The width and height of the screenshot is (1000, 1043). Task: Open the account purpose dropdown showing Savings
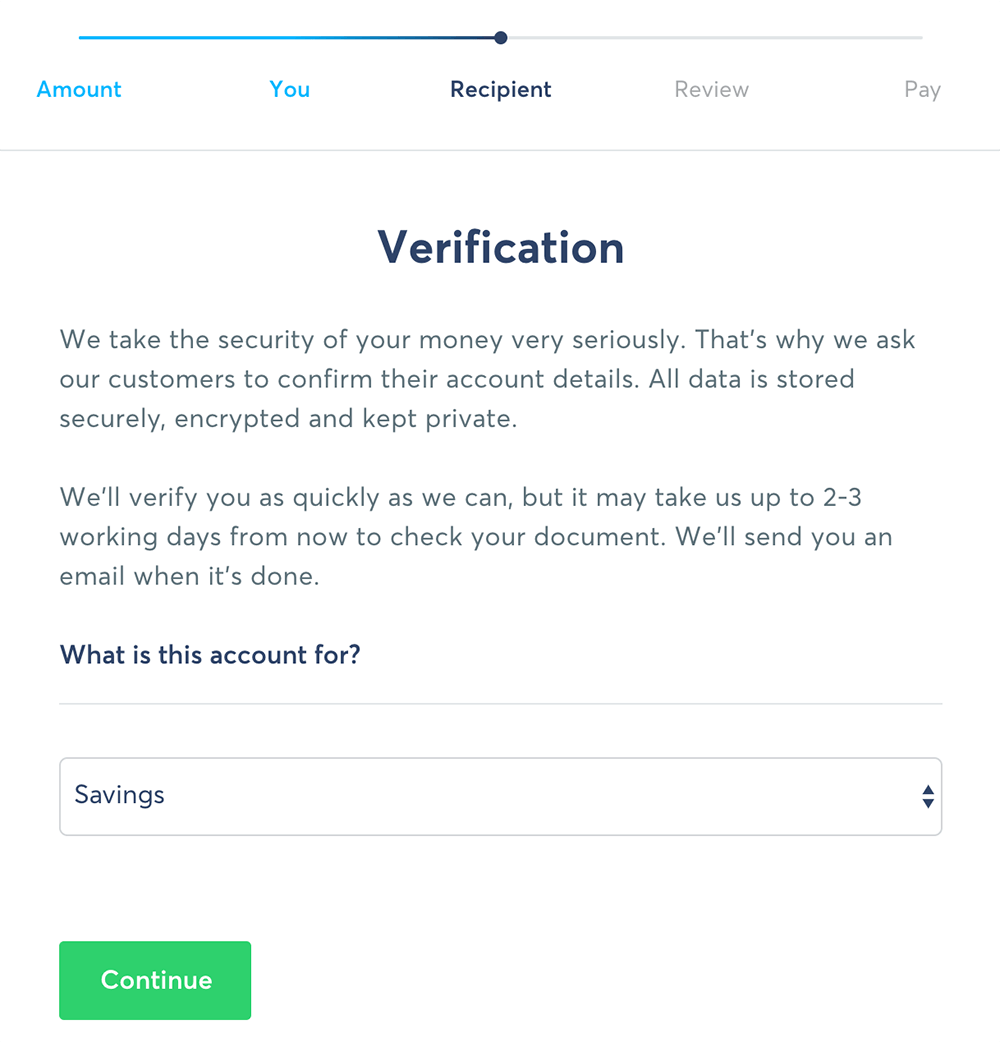pyautogui.click(x=500, y=796)
